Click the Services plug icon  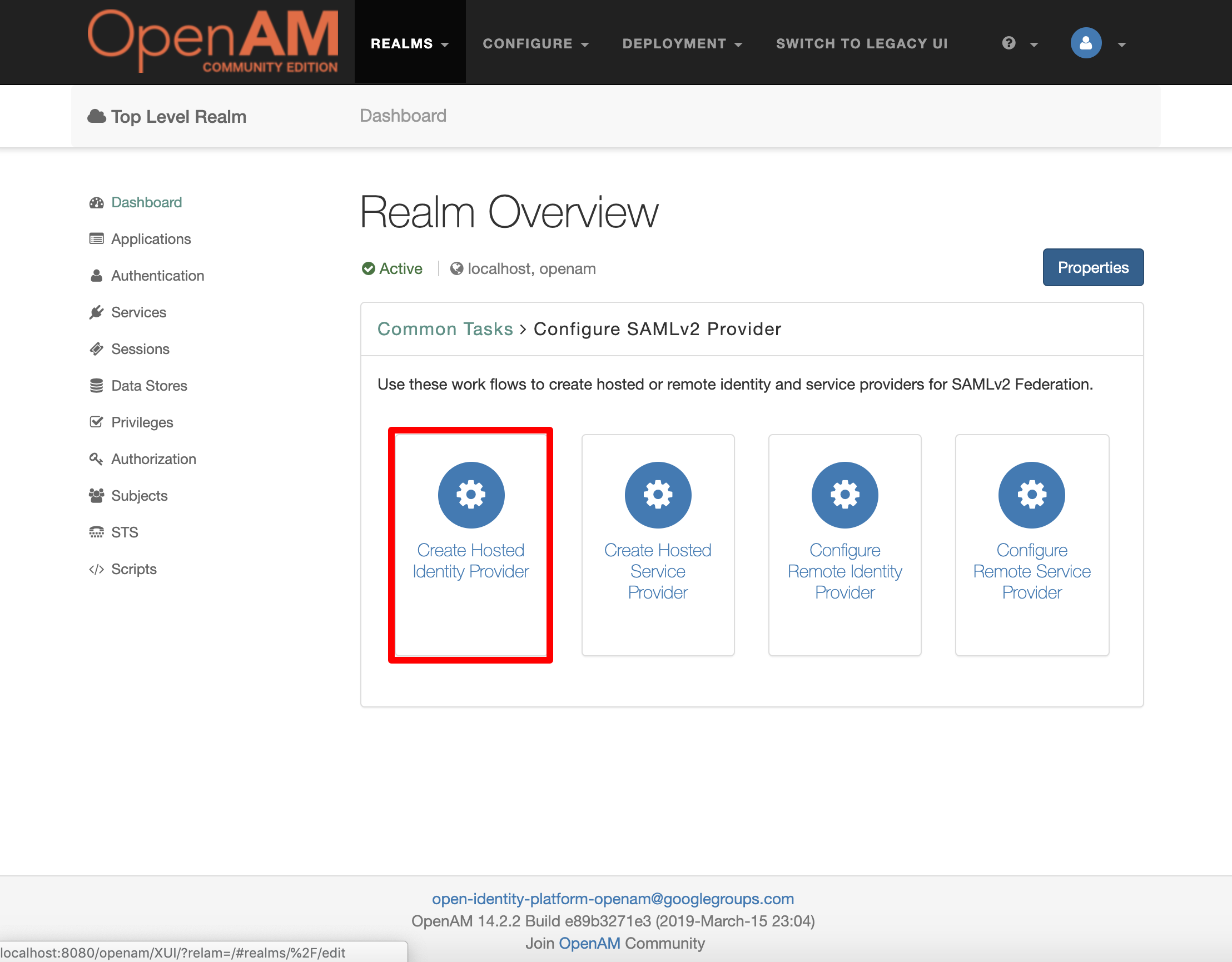click(97, 312)
